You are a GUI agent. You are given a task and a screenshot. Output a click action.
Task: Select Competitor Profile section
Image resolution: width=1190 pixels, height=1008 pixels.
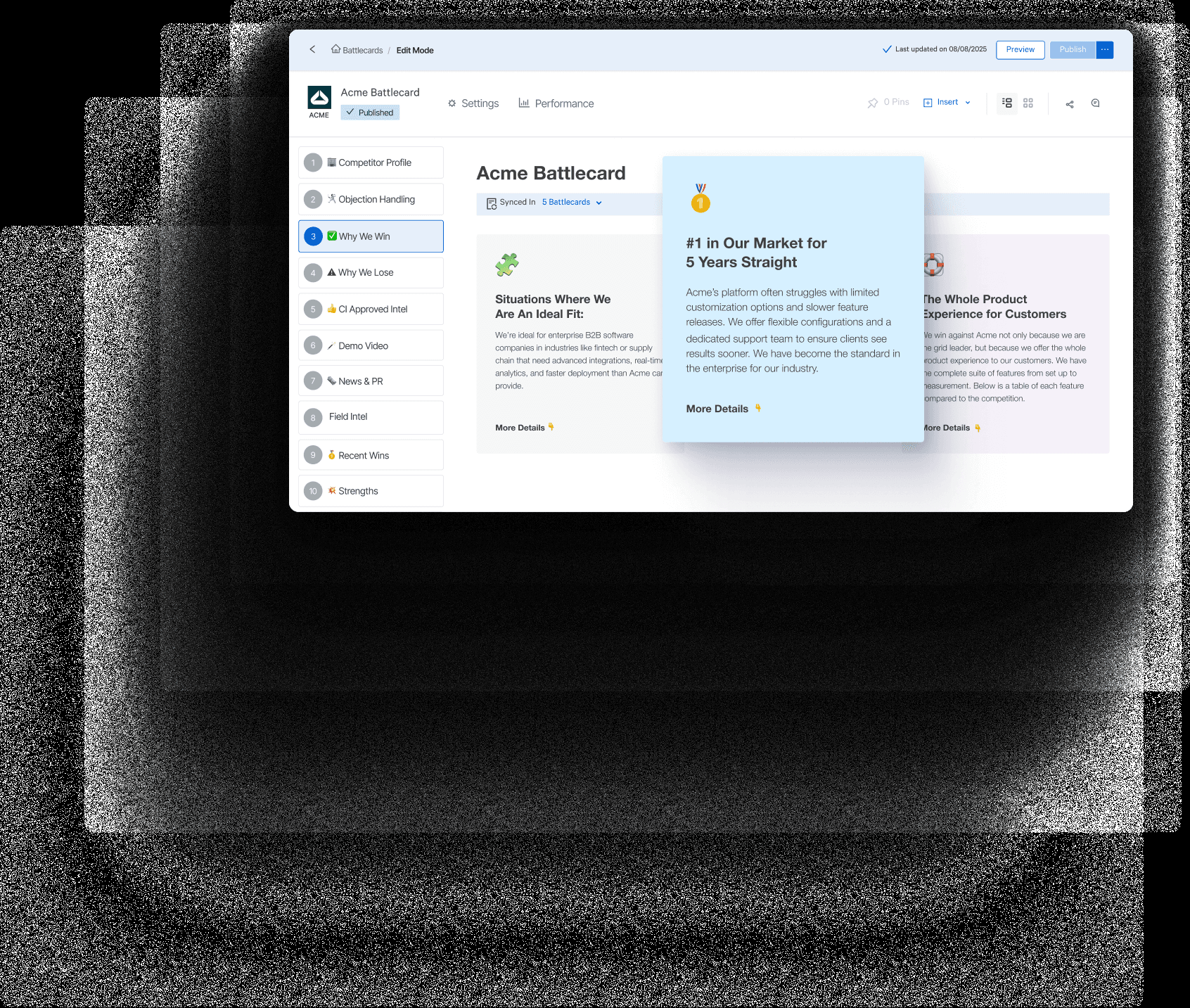click(371, 162)
